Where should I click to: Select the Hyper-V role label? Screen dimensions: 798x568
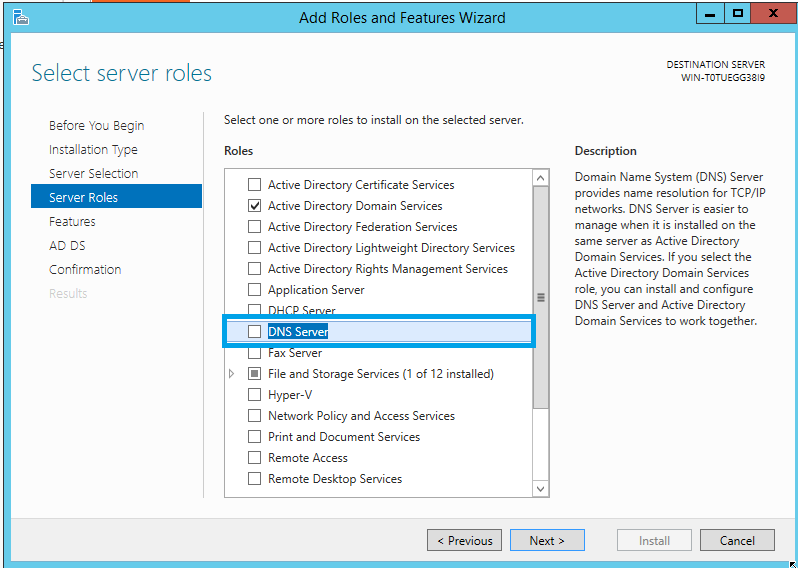pyautogui.click(x=290, y=394)
